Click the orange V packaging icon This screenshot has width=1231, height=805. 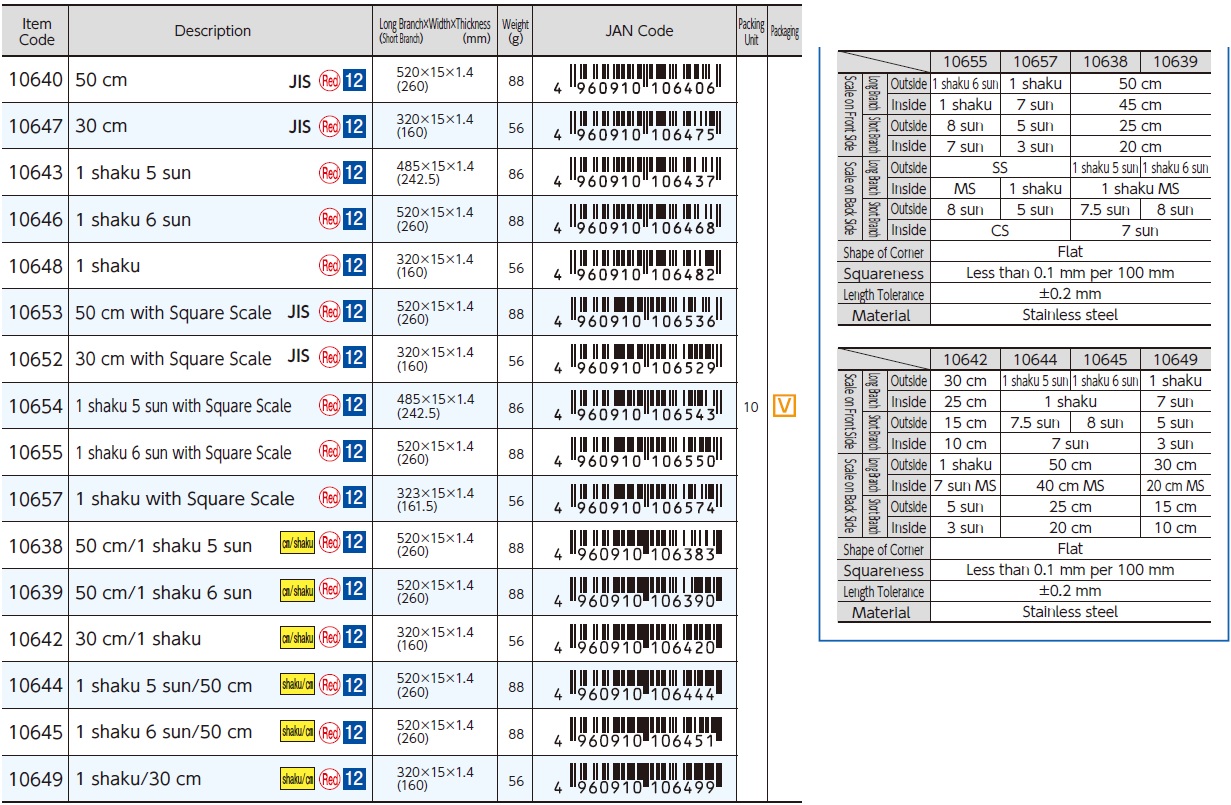coord(785,406)
